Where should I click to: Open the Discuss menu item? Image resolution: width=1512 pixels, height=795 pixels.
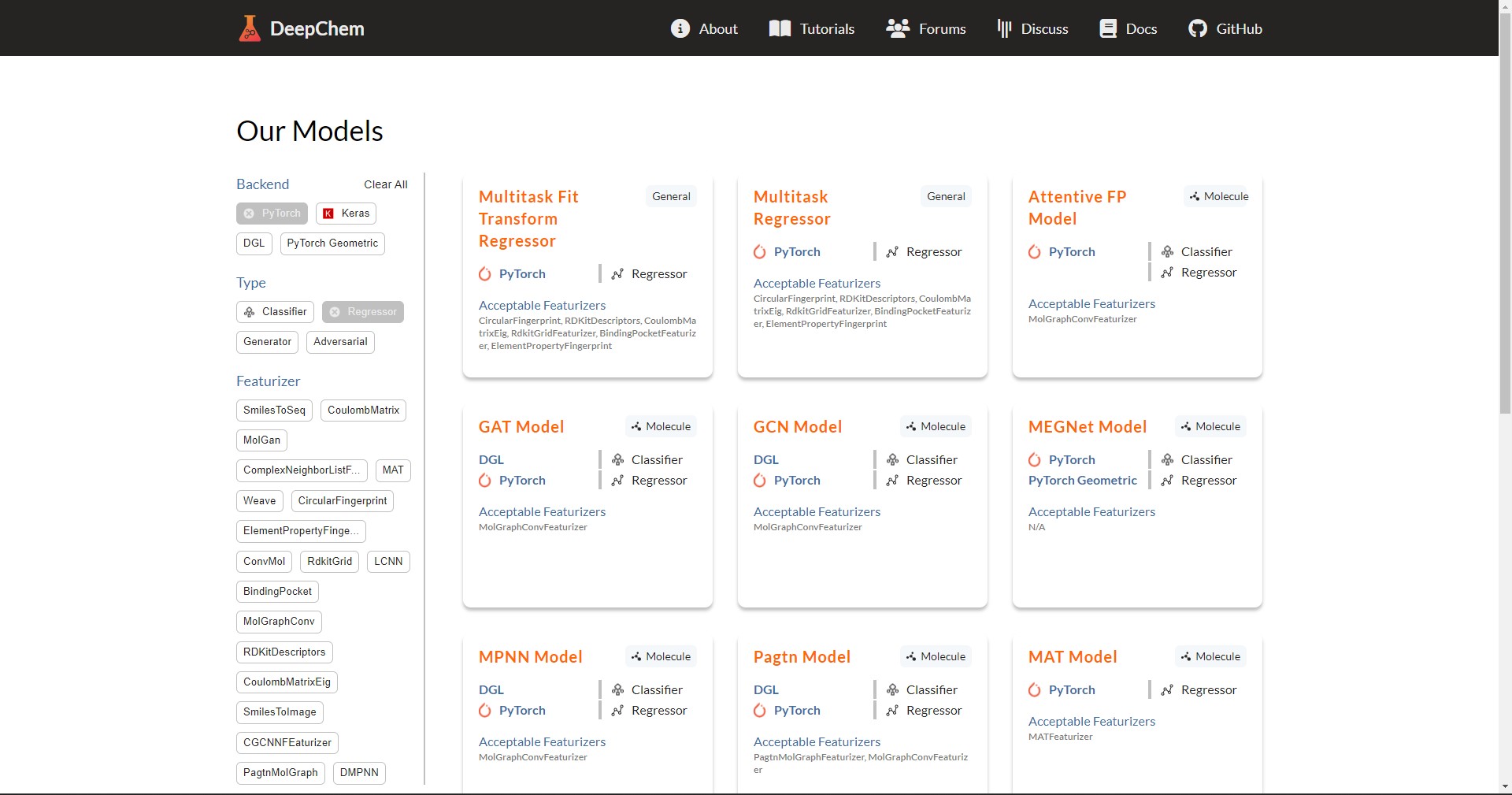click(x=1032, y=28)
